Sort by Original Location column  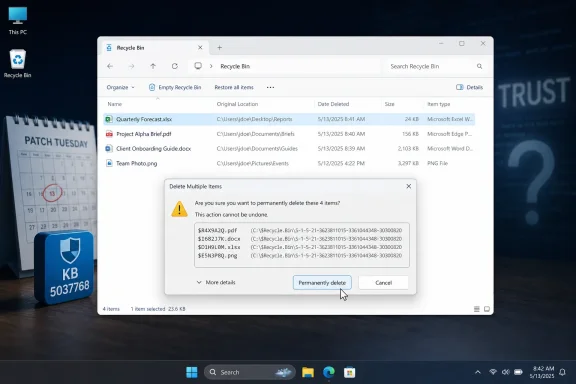coord(237,104)
